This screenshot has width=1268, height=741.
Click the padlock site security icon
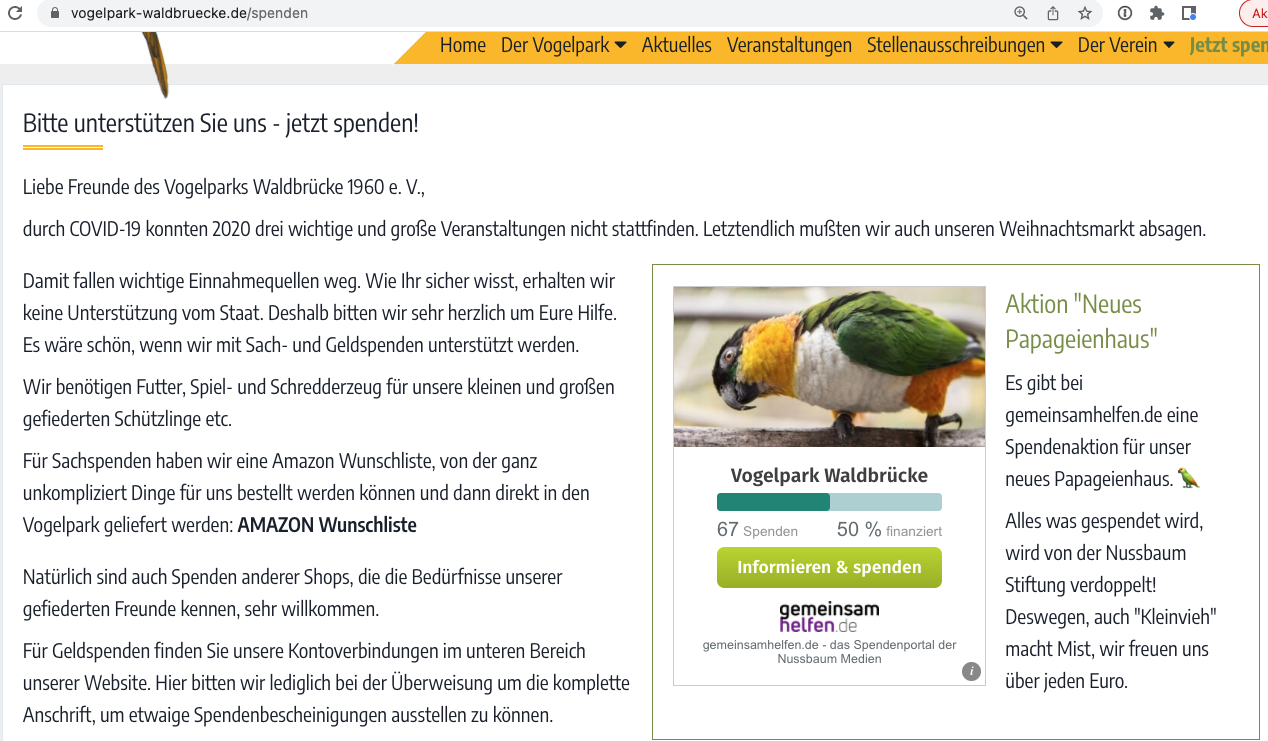[x=54, y=13]
